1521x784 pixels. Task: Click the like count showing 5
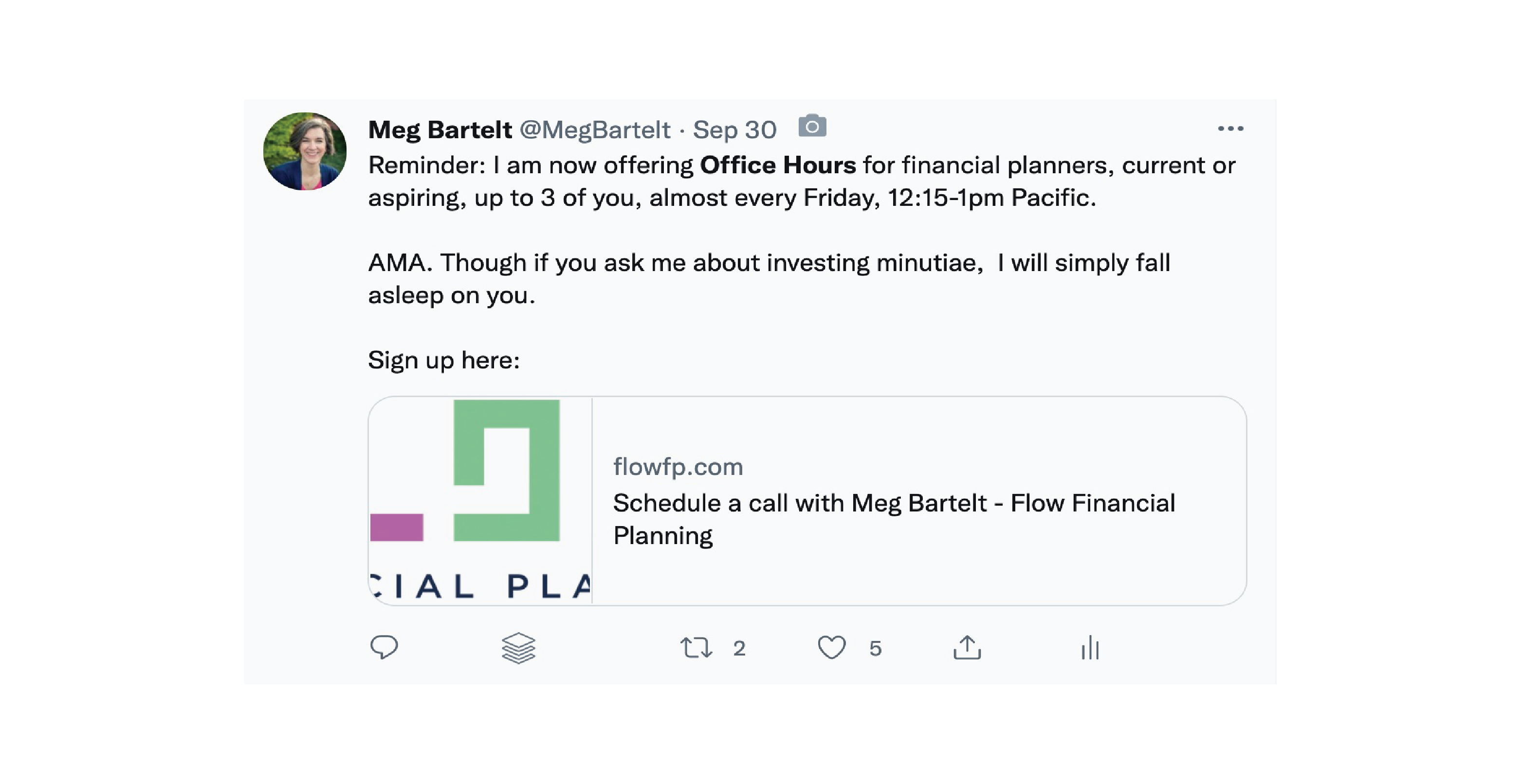pyautogui.click(x=875, y=649)
